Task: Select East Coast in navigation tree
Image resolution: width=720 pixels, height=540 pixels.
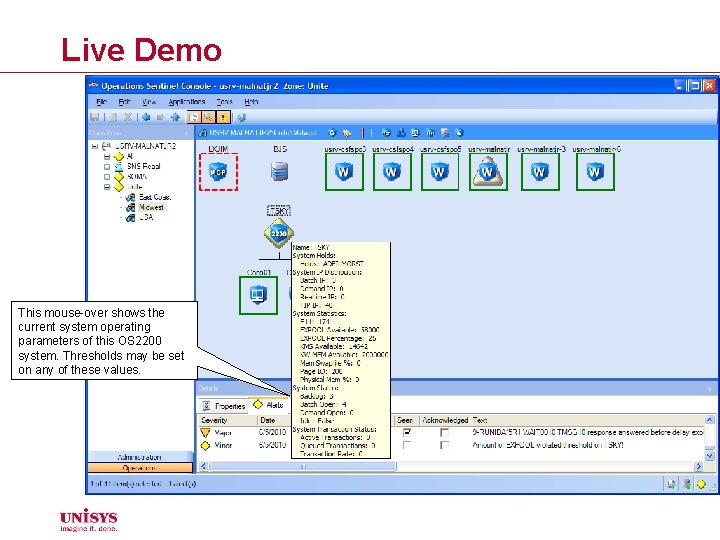Action: (155, 197)
